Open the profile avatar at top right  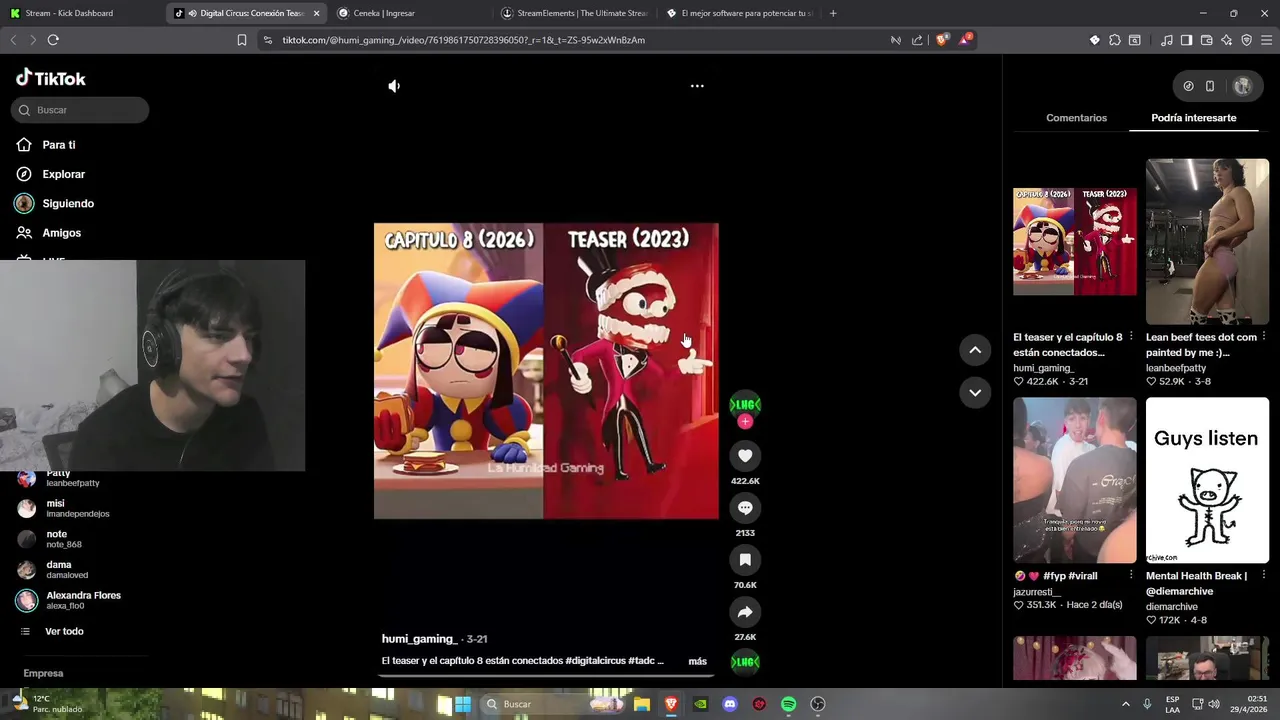(1242, 86)
